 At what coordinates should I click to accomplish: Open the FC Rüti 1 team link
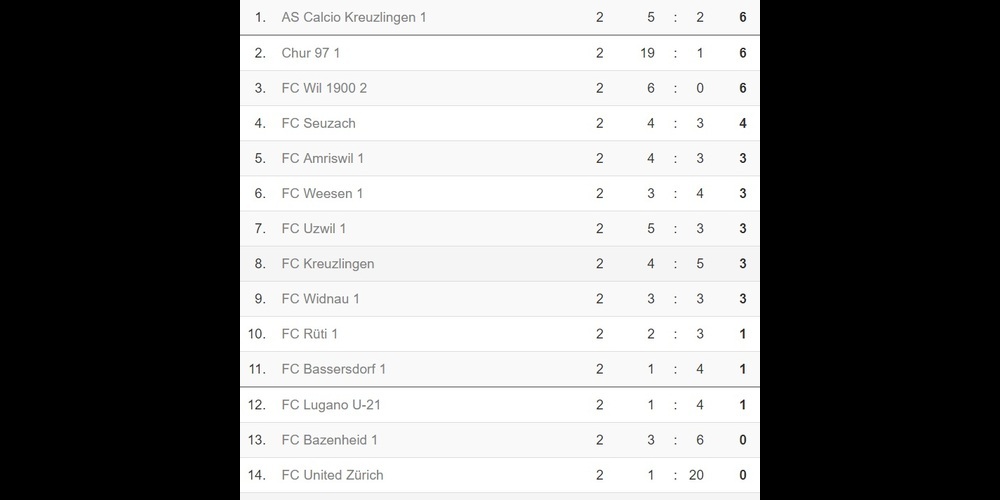pos(309,334)
